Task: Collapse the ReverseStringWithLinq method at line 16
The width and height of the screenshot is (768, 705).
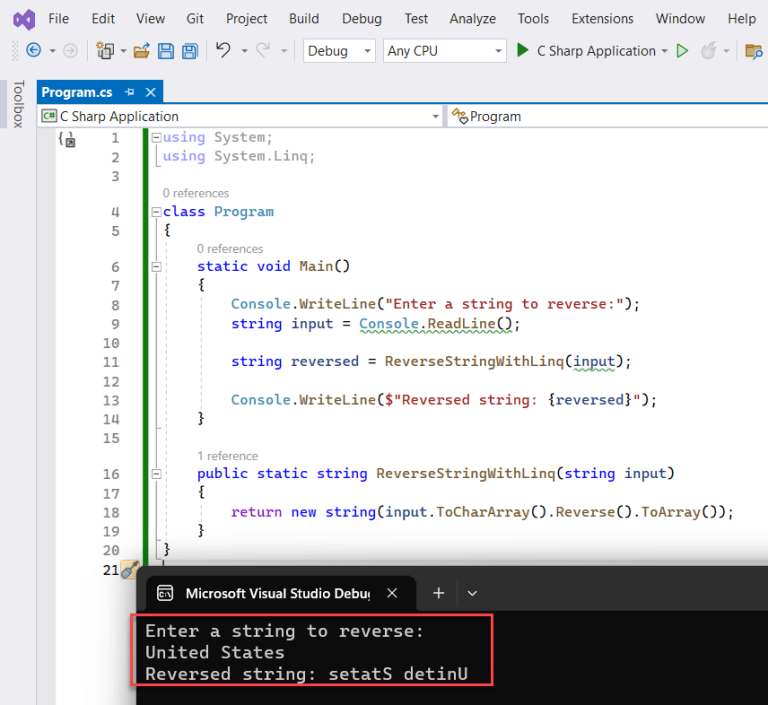Action: tap(156, 474)
